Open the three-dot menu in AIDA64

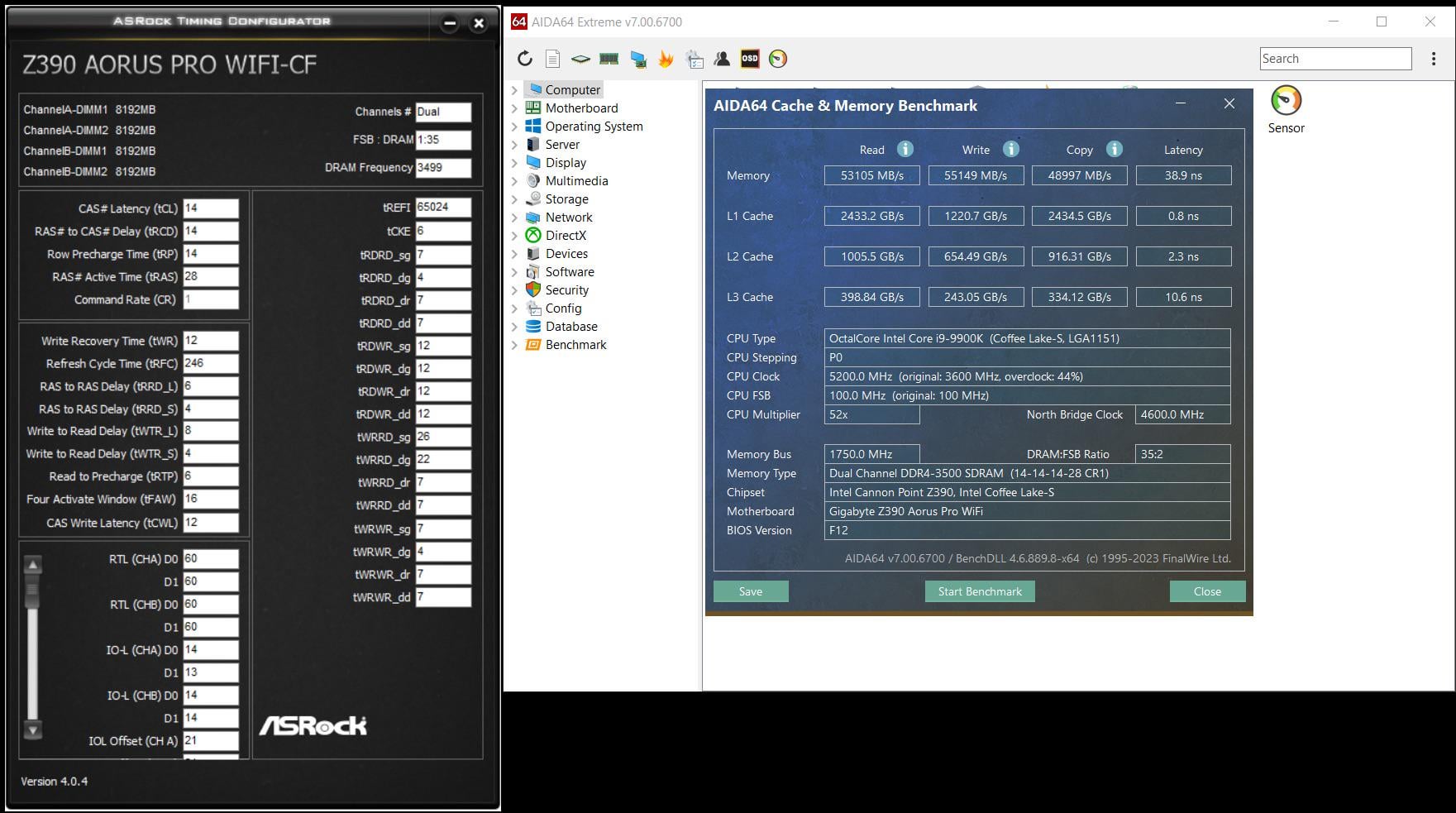[1434, 59]
